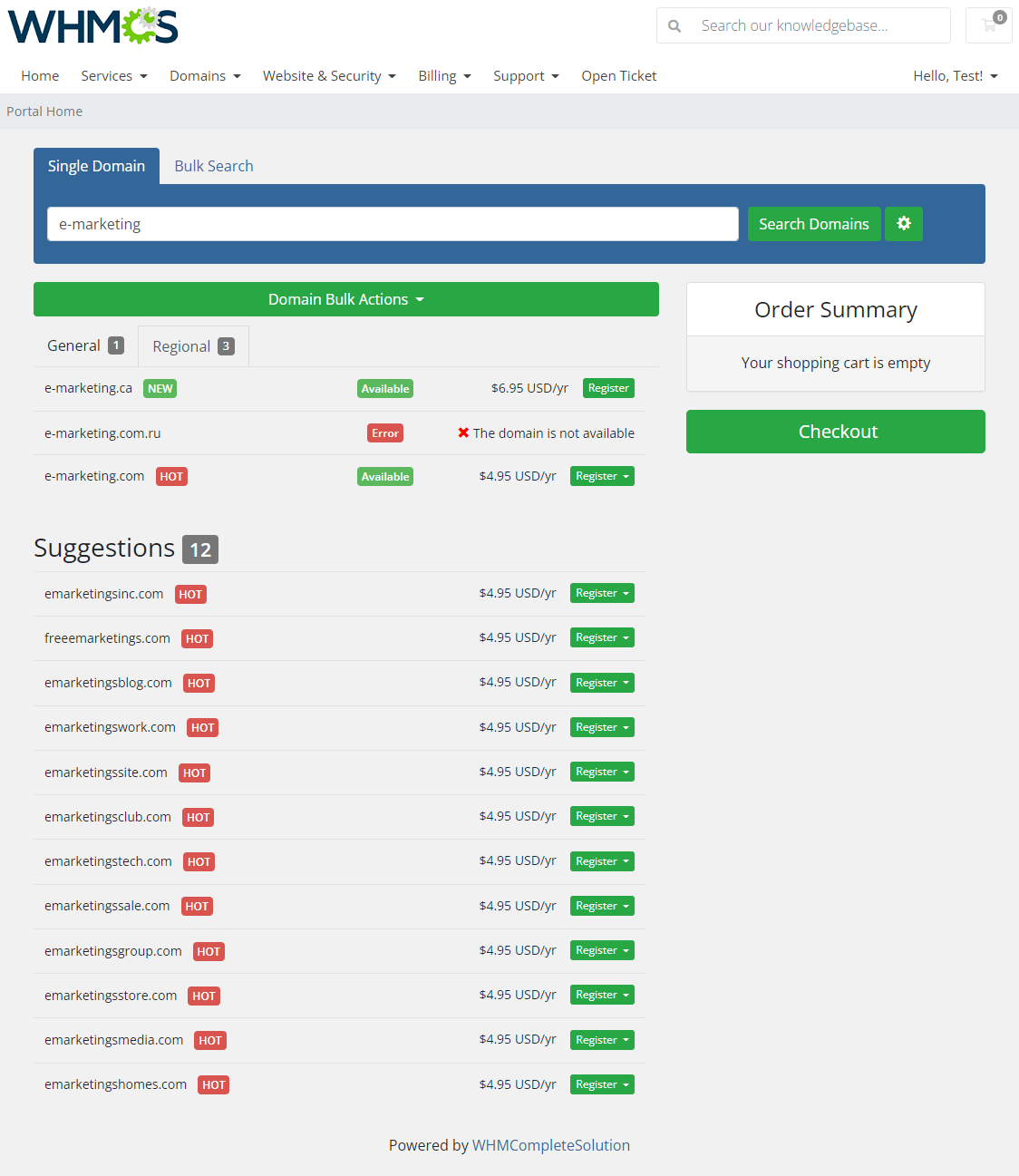The height and width of the screenshot is (1176, 1019).
Task: Open Register dropdown for emarketingsinc.com
Action: pos(602,593)
